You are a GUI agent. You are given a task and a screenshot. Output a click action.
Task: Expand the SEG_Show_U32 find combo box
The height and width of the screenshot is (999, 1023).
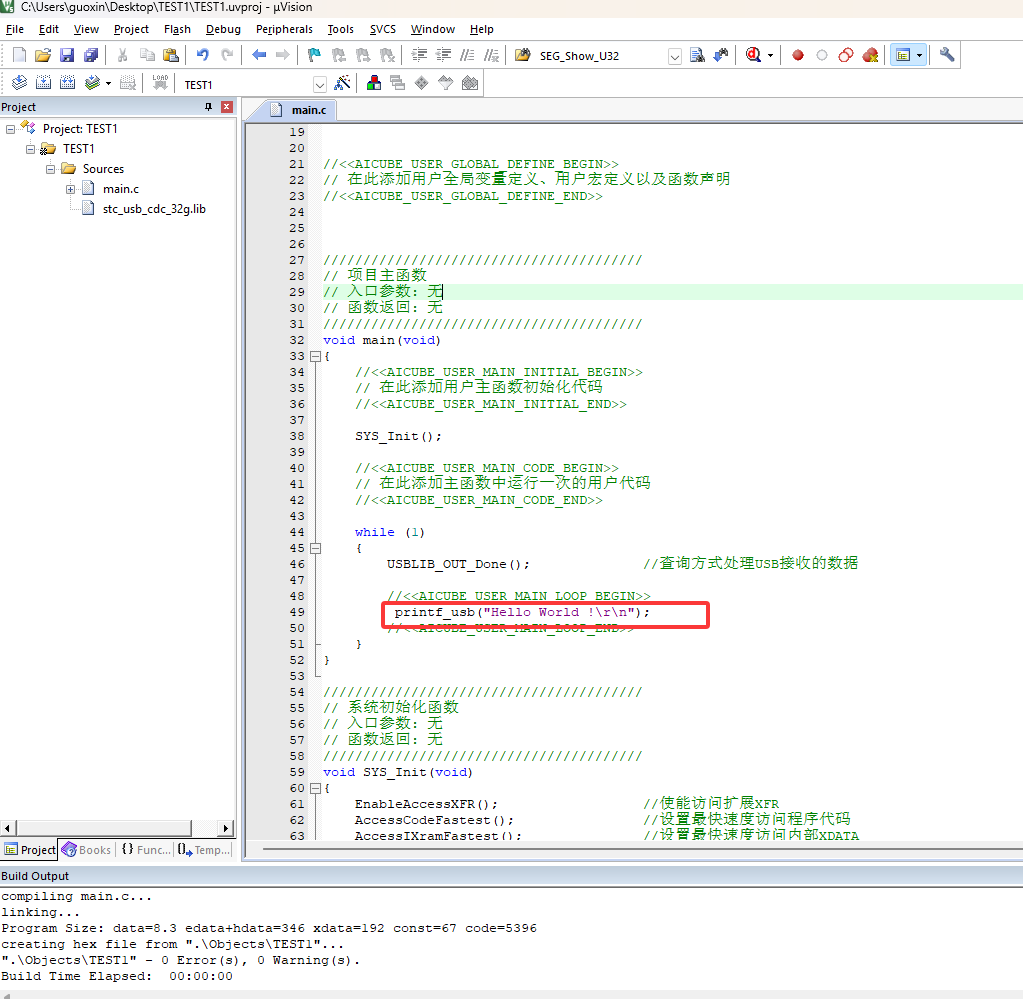[675, 57]
